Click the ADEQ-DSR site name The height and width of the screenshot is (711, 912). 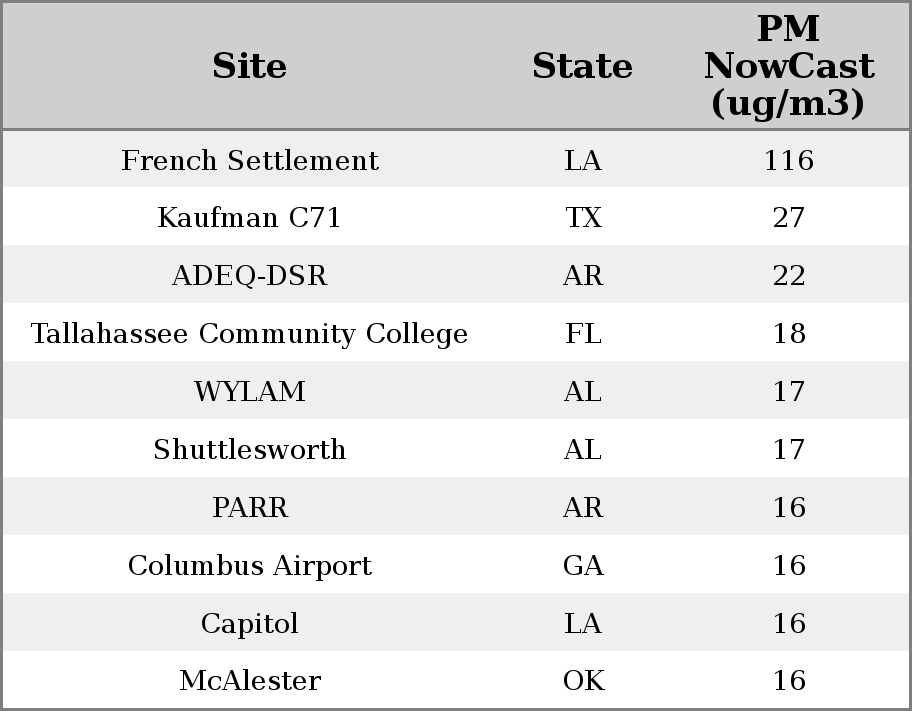[x=249, y=276]
